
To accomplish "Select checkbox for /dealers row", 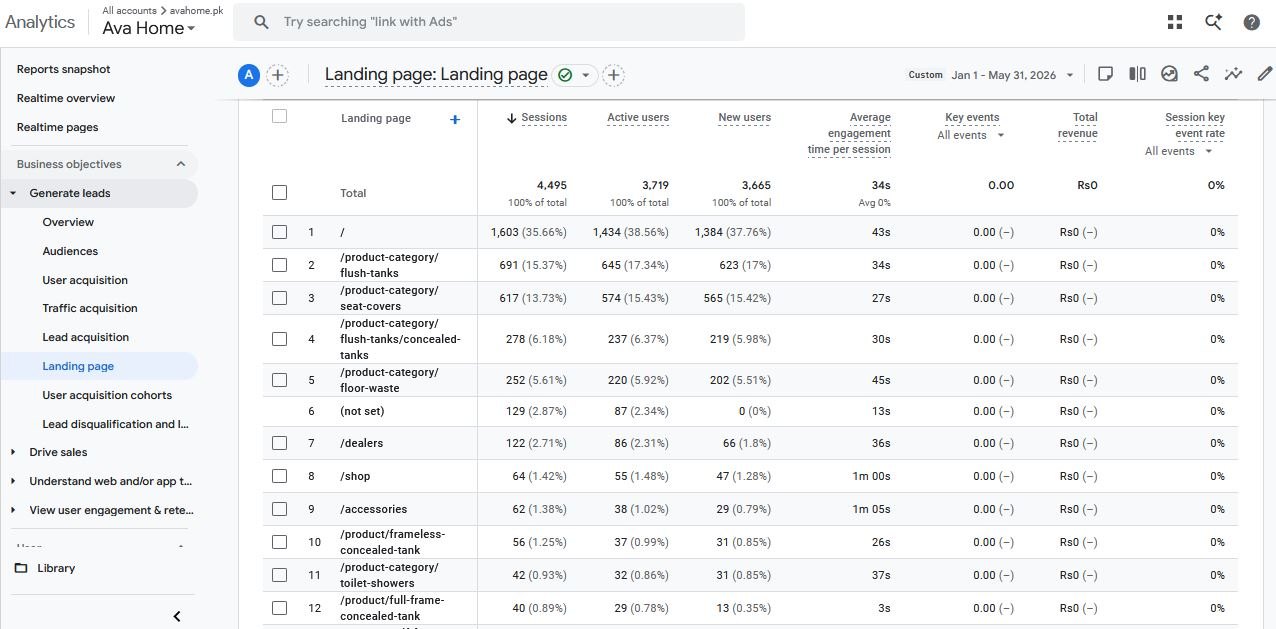I will point(279,443).
